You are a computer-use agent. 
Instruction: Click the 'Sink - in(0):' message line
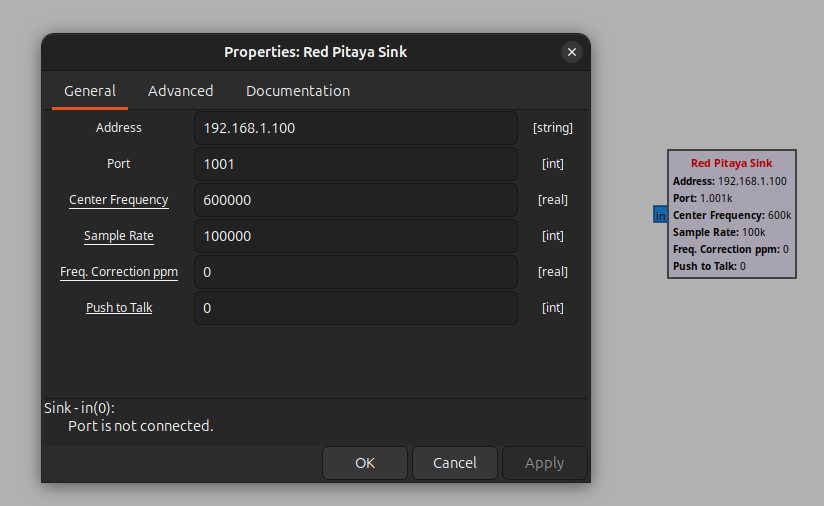tap(79, 408)
